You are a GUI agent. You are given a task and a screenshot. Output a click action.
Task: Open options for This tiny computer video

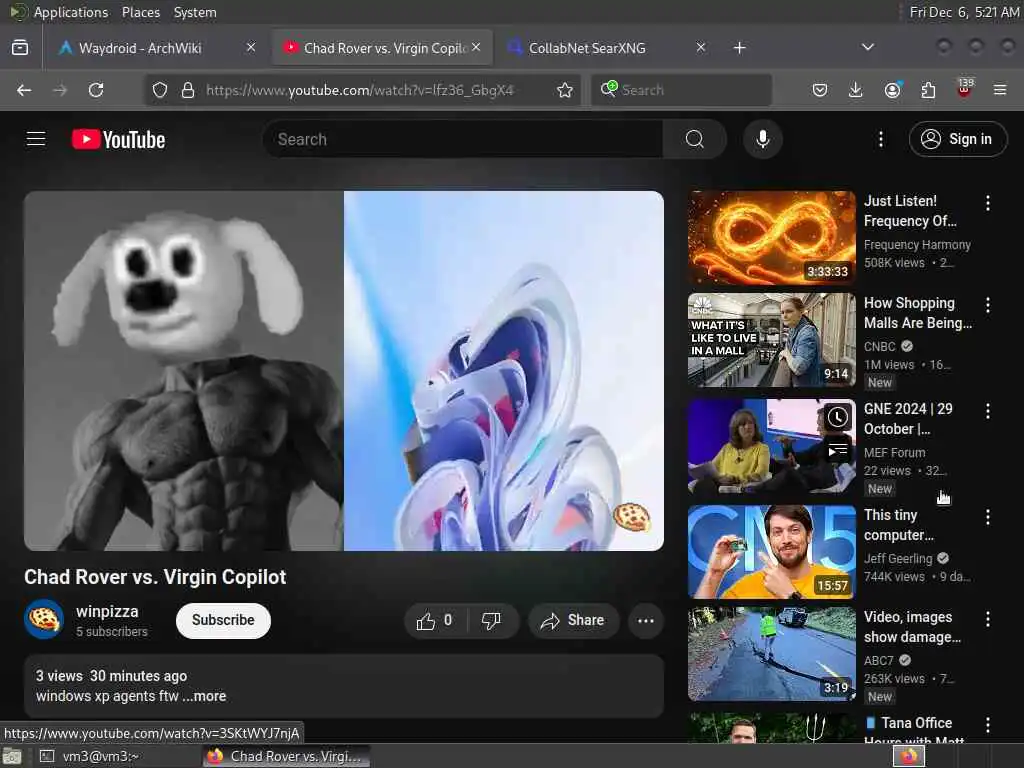[x=987, y=517]
